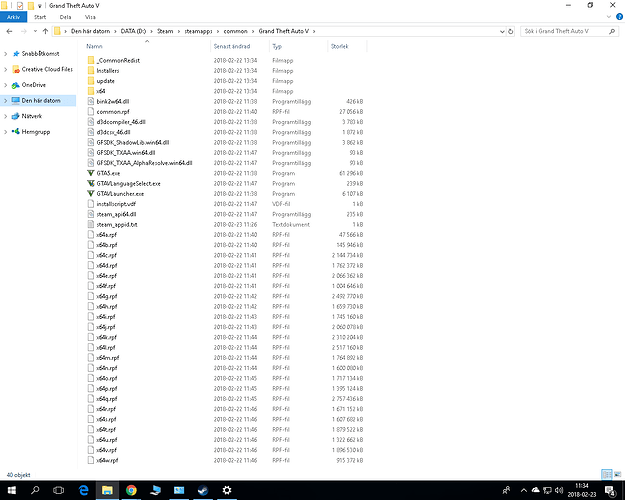Open the Start ribbon tab

(40, 17)
